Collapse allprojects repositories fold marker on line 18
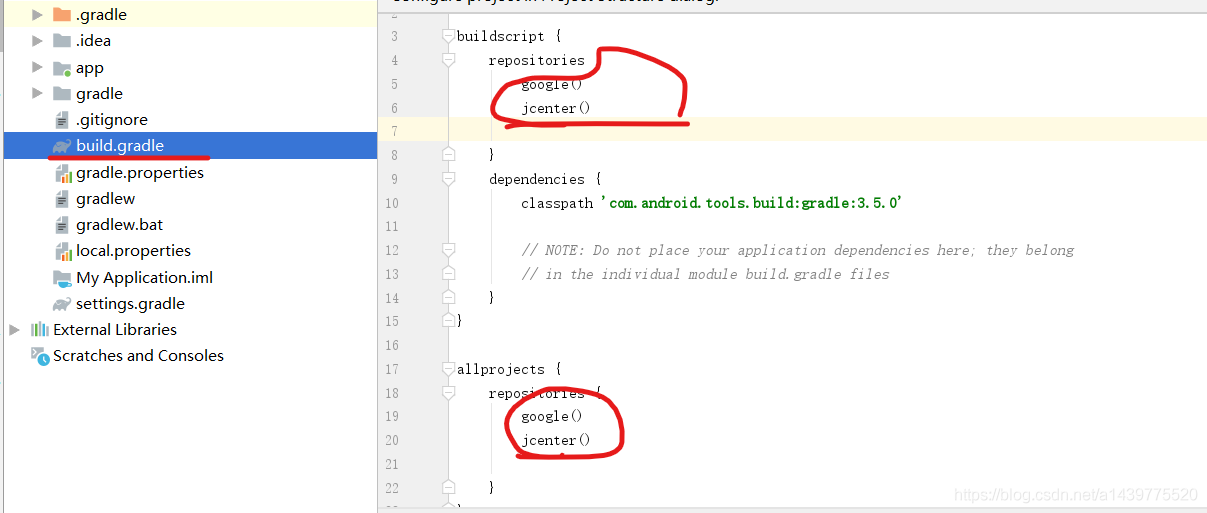 coord(448,393)
